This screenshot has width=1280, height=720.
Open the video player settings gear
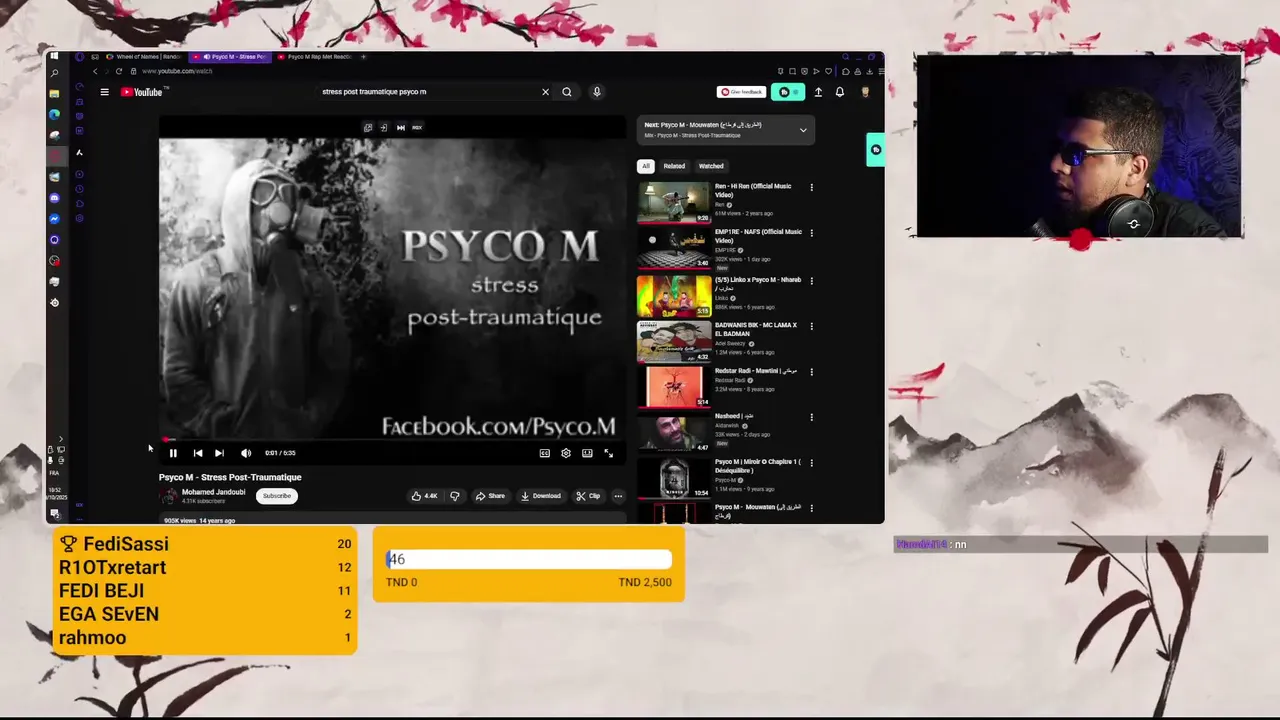pyautogui.click(x=566, y=453)
